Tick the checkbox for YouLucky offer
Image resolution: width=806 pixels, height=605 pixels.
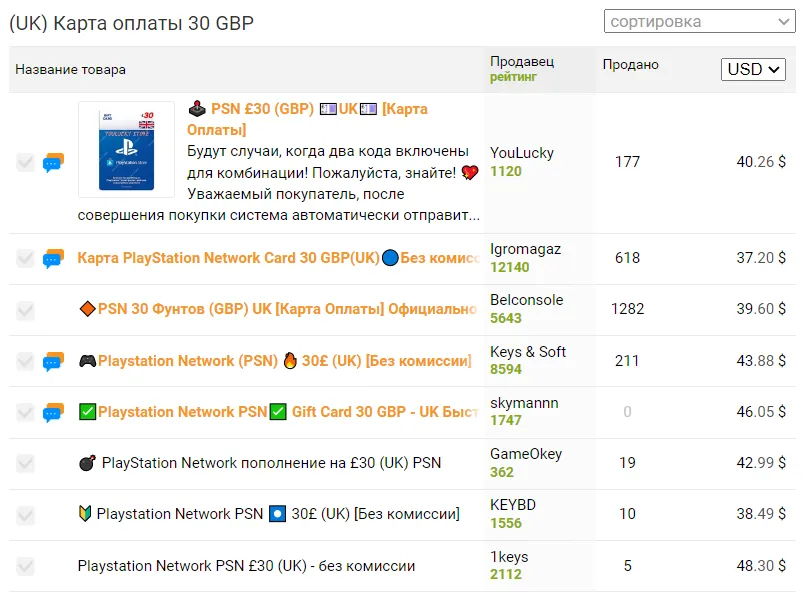25,162
